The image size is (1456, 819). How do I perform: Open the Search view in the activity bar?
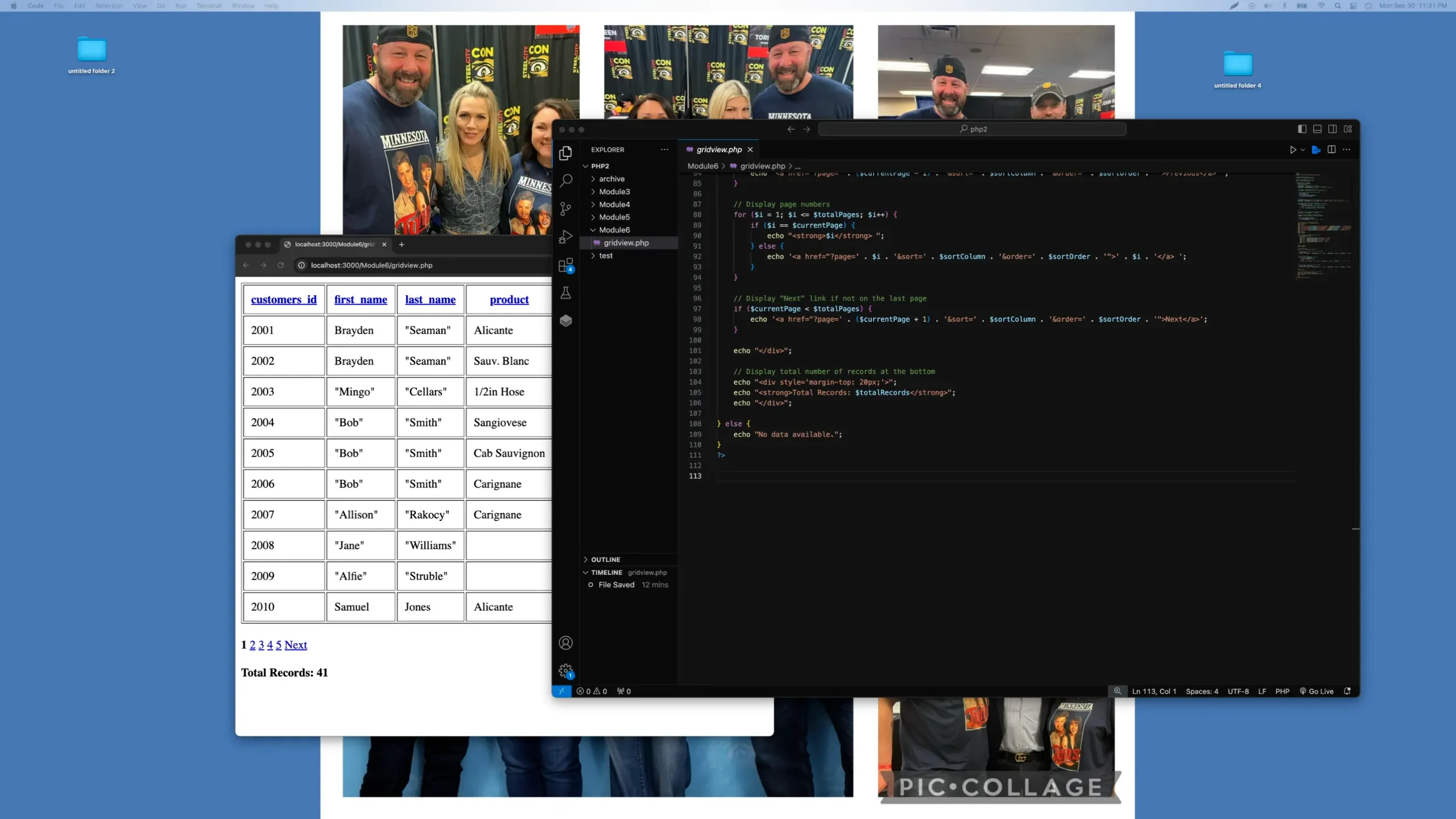tap(566, 180)
